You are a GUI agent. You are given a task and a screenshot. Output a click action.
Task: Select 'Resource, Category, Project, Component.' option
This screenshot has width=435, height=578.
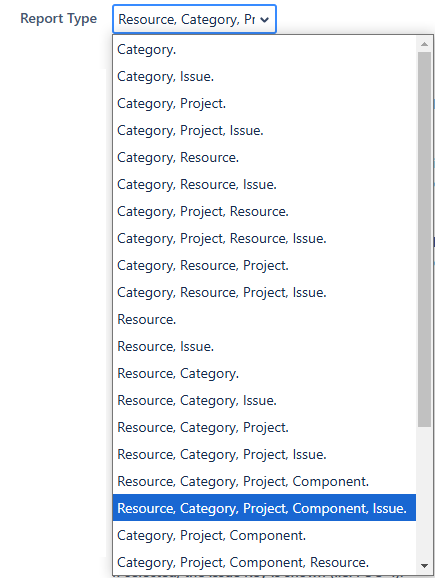[x=264, y=481]
